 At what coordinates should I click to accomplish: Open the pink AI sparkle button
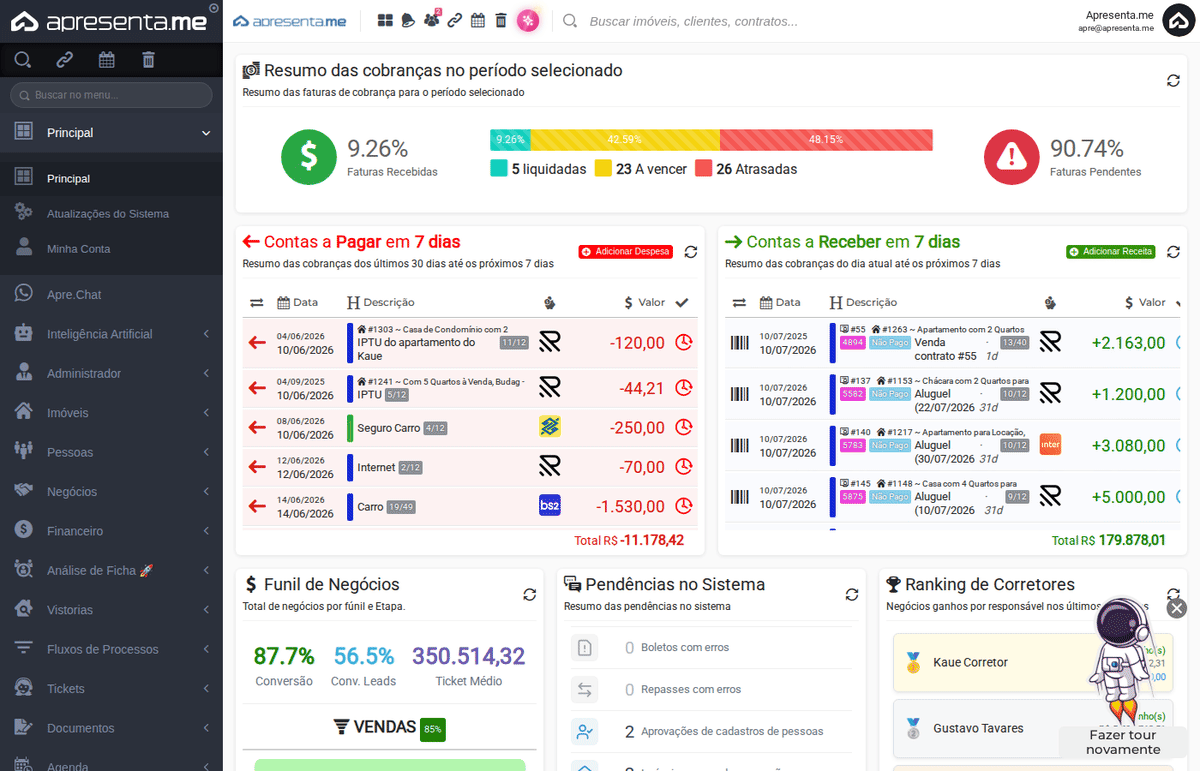point(528,20)
